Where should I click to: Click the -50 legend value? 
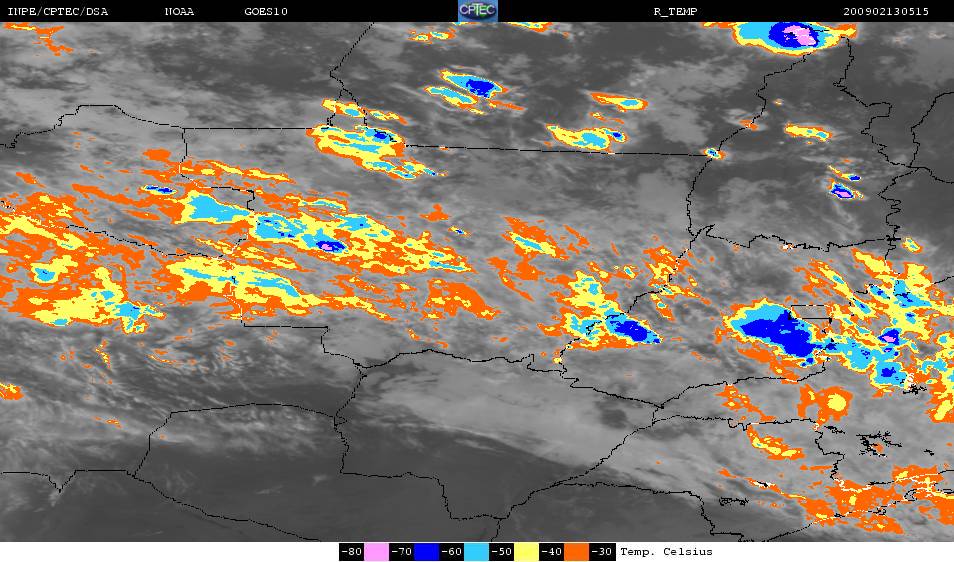501,552
